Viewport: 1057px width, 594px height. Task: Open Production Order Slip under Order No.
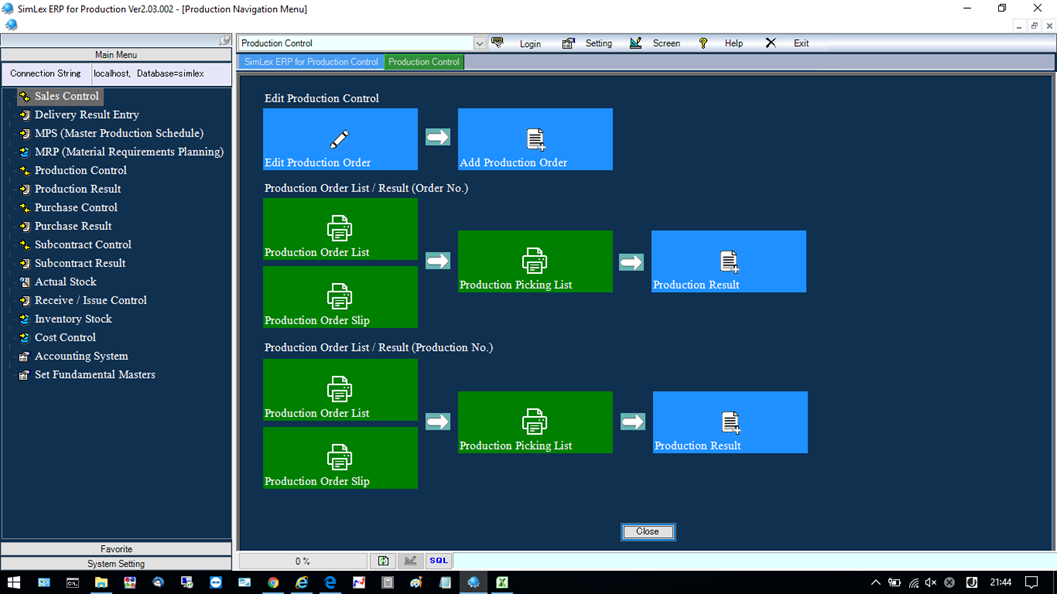[340, 297]
